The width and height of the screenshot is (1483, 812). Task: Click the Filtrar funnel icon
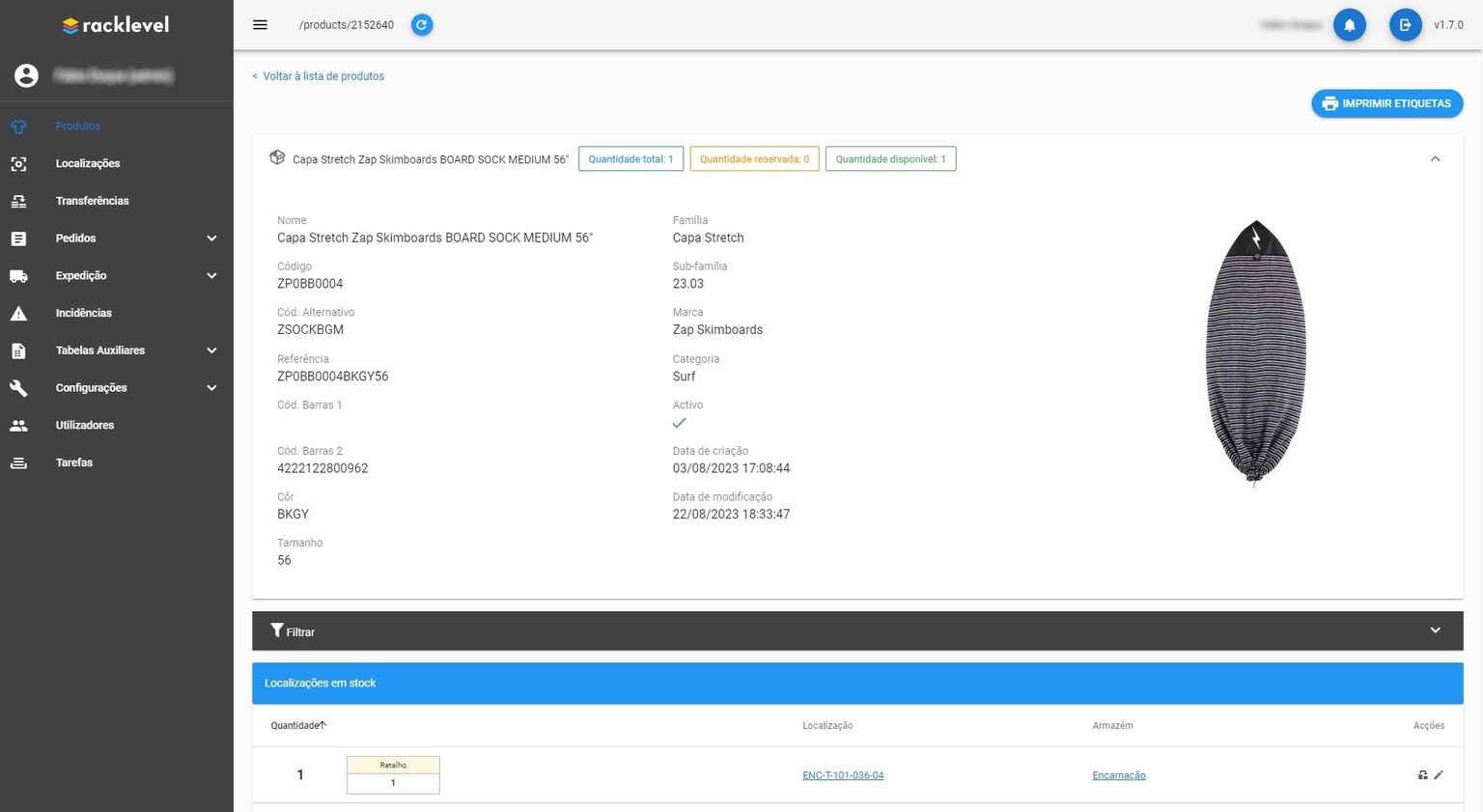point(277,630)
